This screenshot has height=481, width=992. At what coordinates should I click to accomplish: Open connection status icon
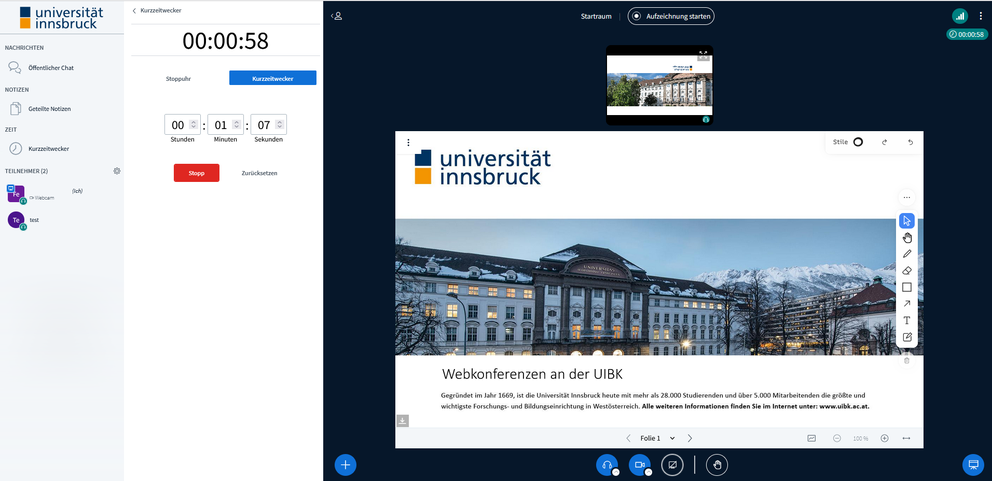[x=960, y=16]
